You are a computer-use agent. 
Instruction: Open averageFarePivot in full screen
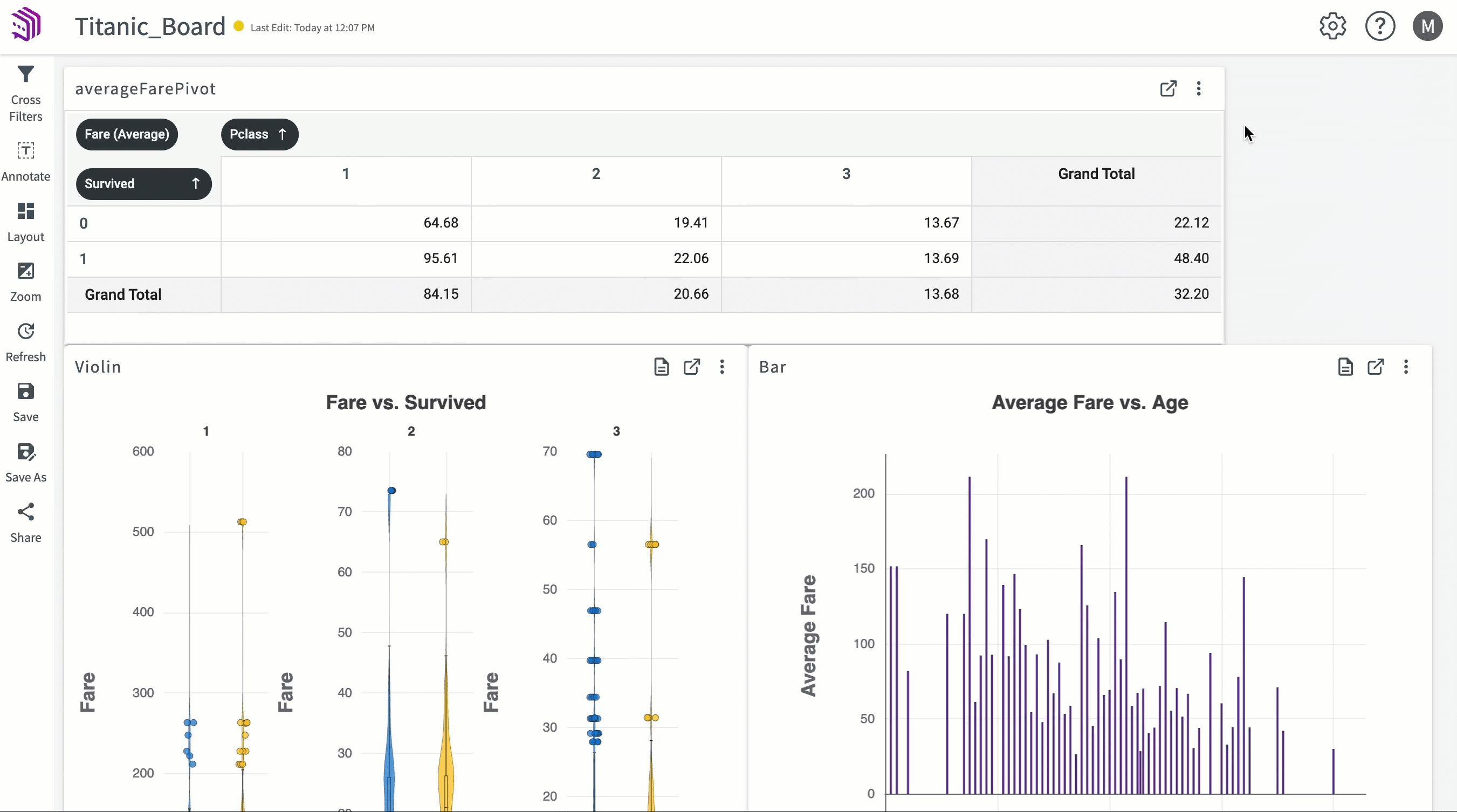(x=1168, y=88)
